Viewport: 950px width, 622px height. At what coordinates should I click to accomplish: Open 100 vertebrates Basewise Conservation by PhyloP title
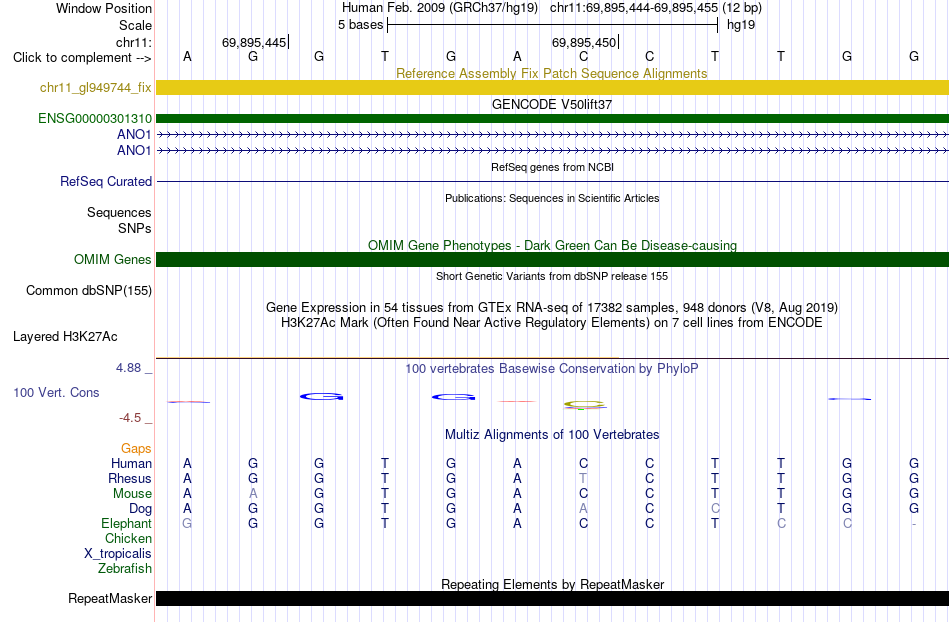coord(552,369)
